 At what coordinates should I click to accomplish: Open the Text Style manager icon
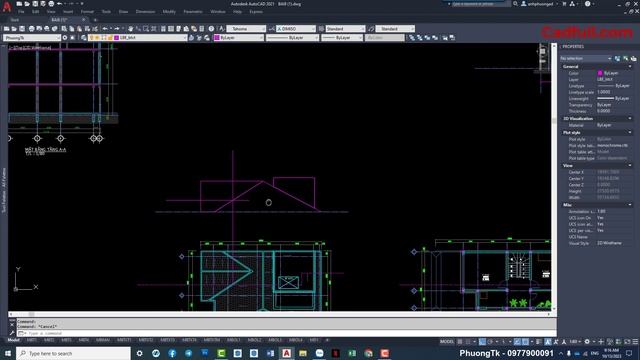pyautogui.click(x=222, y=29)
